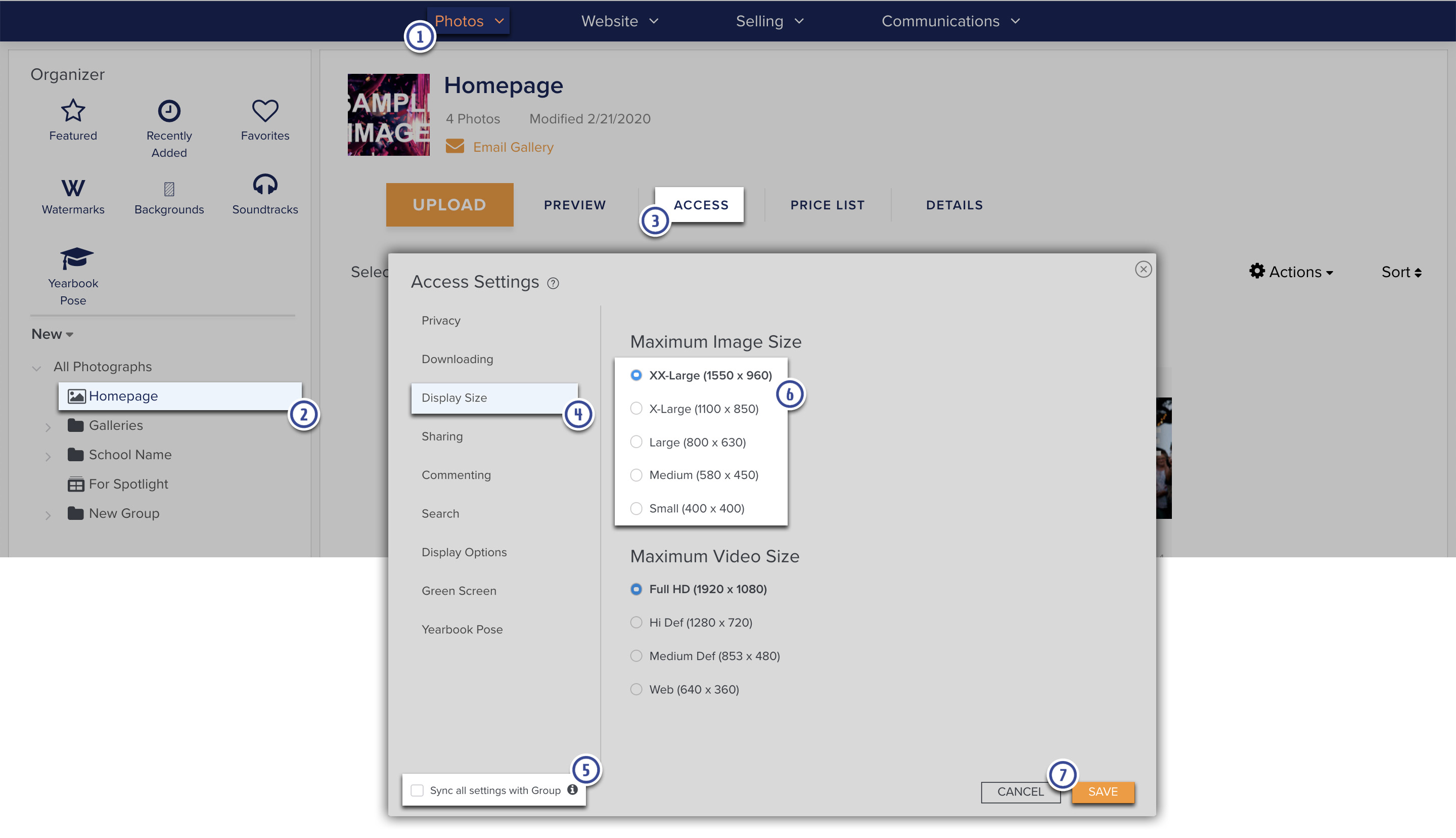The image size is (1456, 838).
Task: Select For Spotlight in the tree
Action: pos(128,484)
